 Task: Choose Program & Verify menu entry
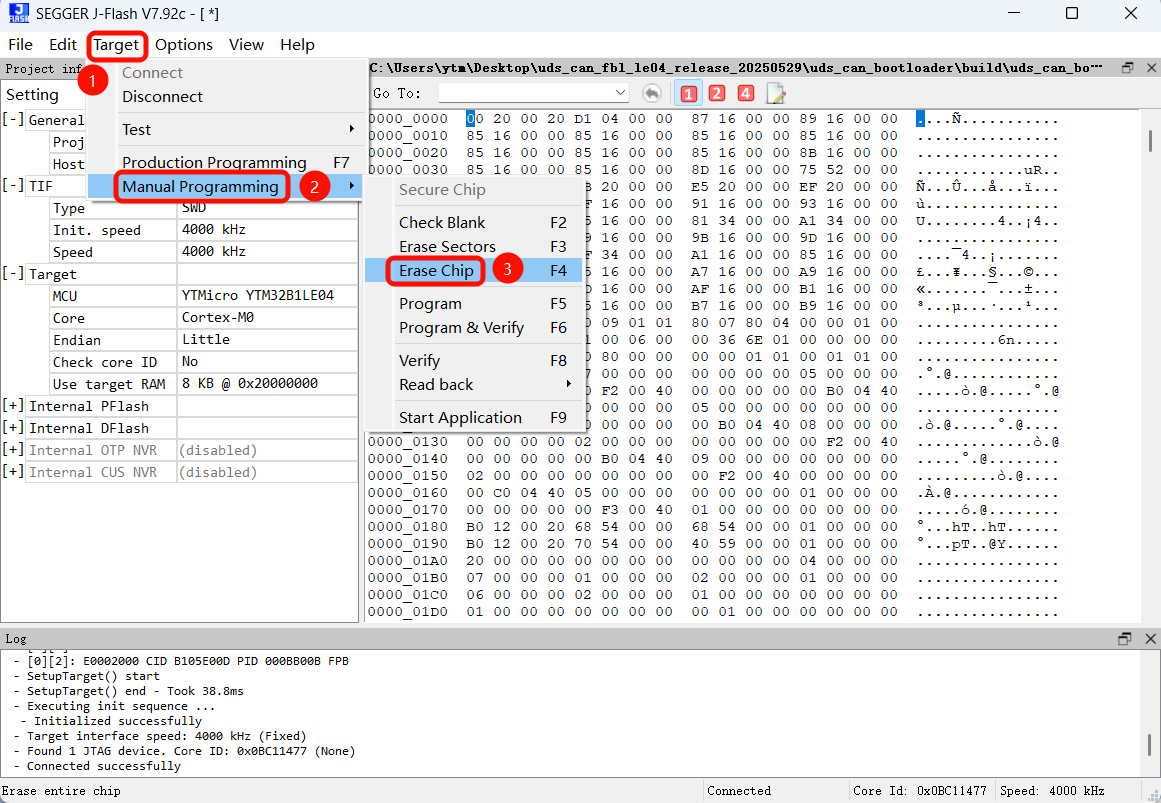tap(461, 328)
